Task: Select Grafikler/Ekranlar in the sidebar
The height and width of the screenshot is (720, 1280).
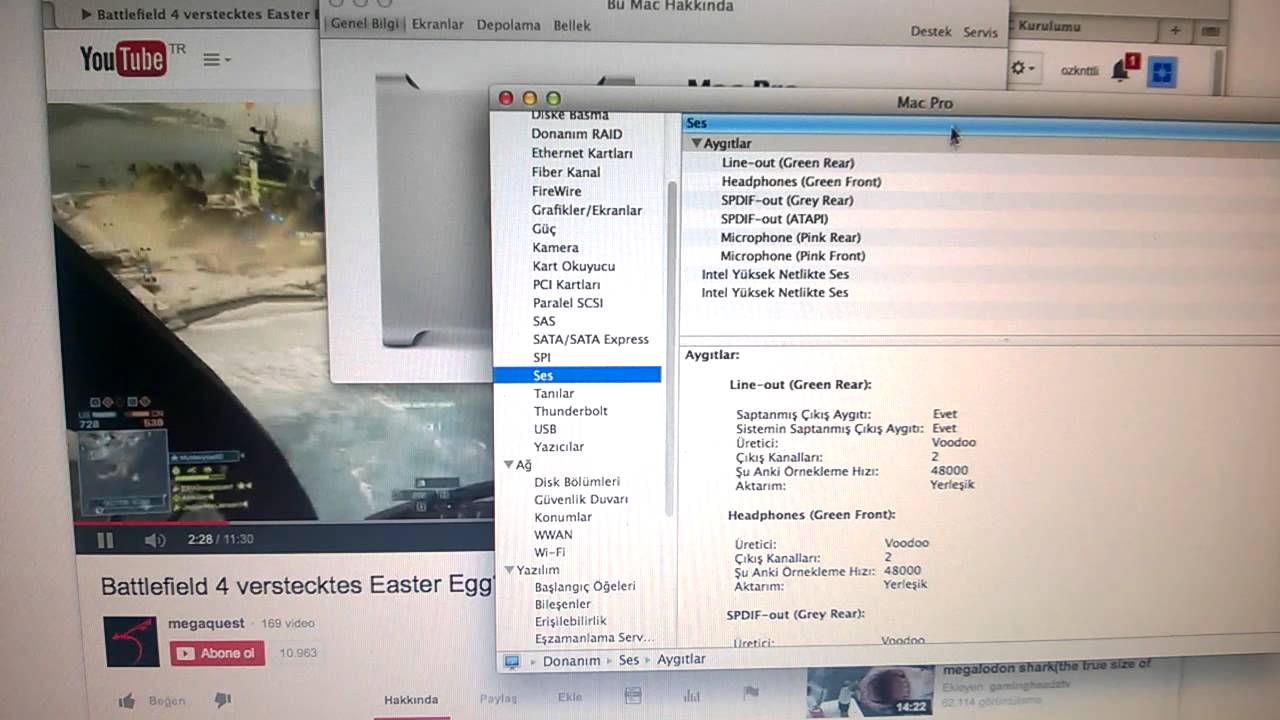Action: click(x=587, y=210)
